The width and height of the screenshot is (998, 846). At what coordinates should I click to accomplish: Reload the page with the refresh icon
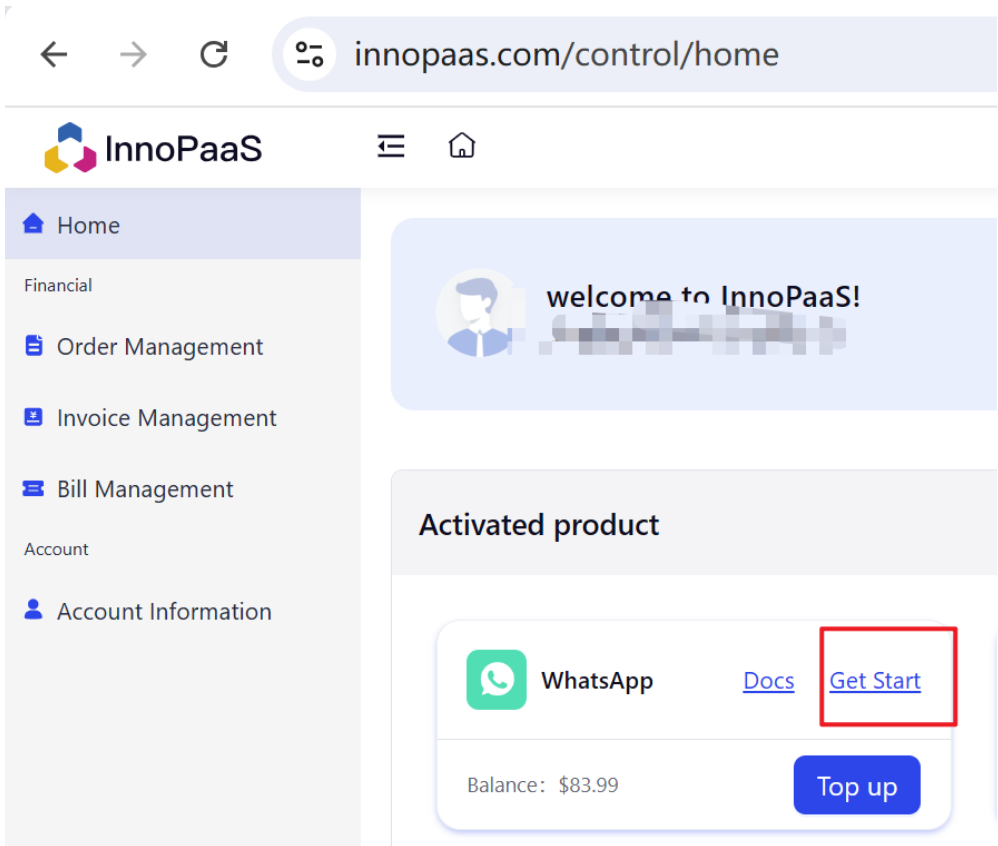pyautogui.click(x=214, y=54)
